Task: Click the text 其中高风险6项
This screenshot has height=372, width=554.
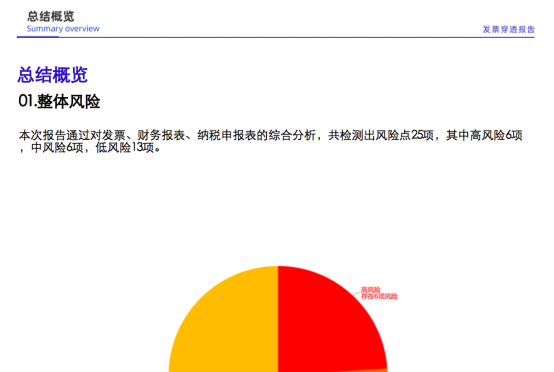Action: [x=484, y=135]
